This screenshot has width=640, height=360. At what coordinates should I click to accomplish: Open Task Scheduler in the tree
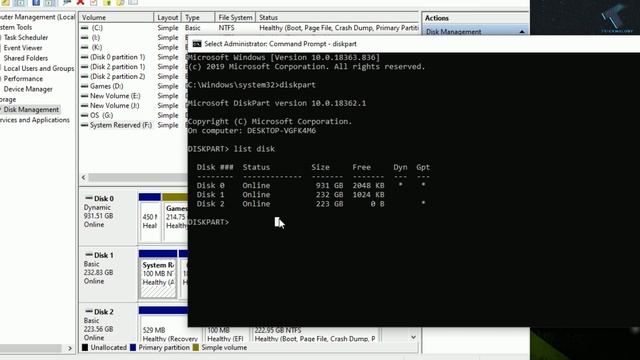pos(26,38)
